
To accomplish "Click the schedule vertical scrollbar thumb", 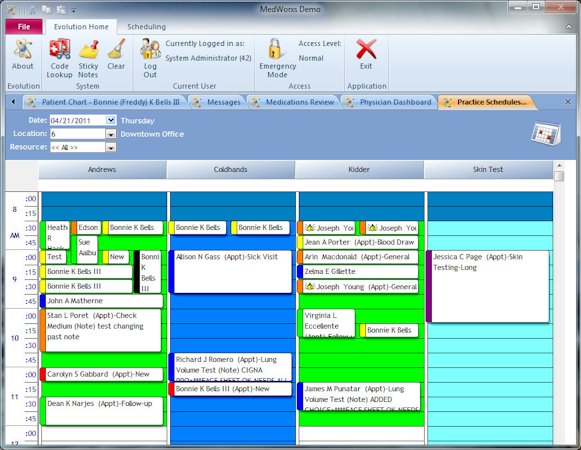I will [x=559, y=176].
